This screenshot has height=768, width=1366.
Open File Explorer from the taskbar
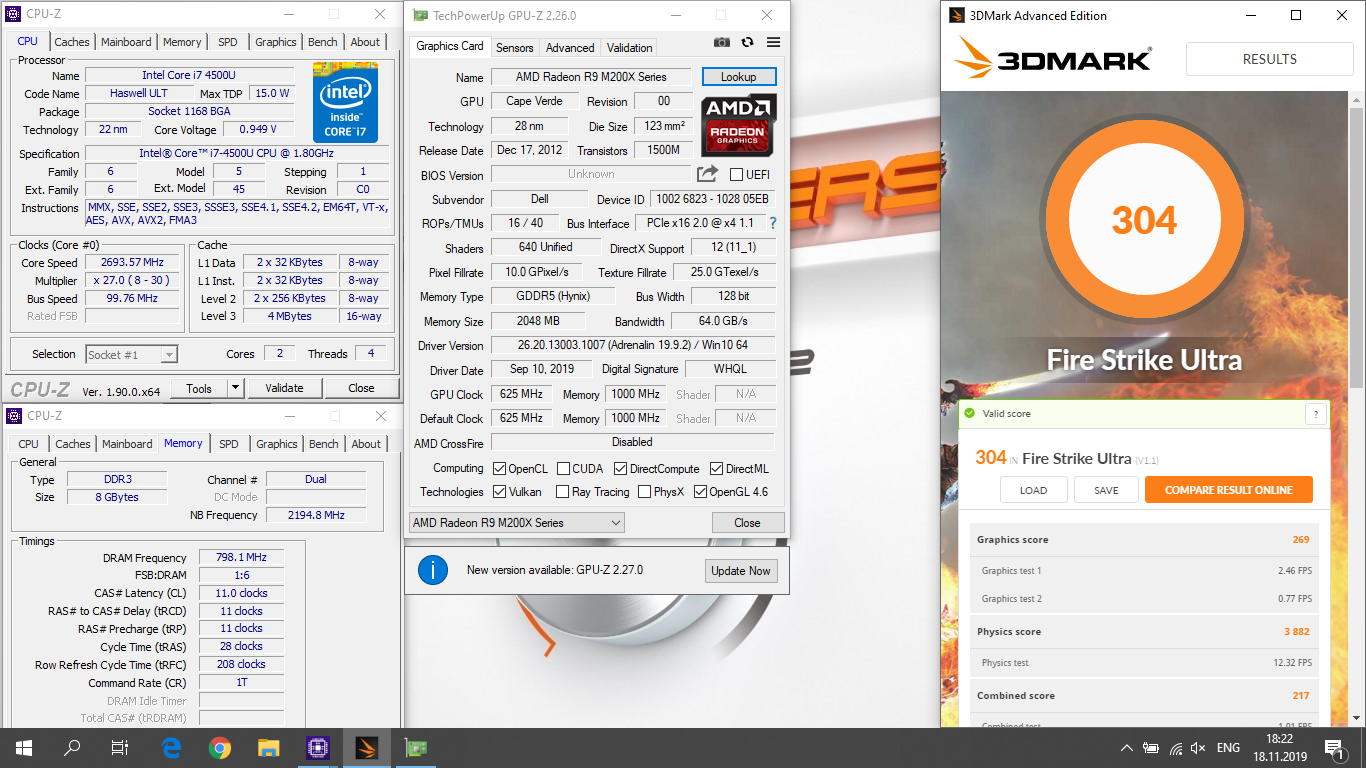tap(269, 747)
